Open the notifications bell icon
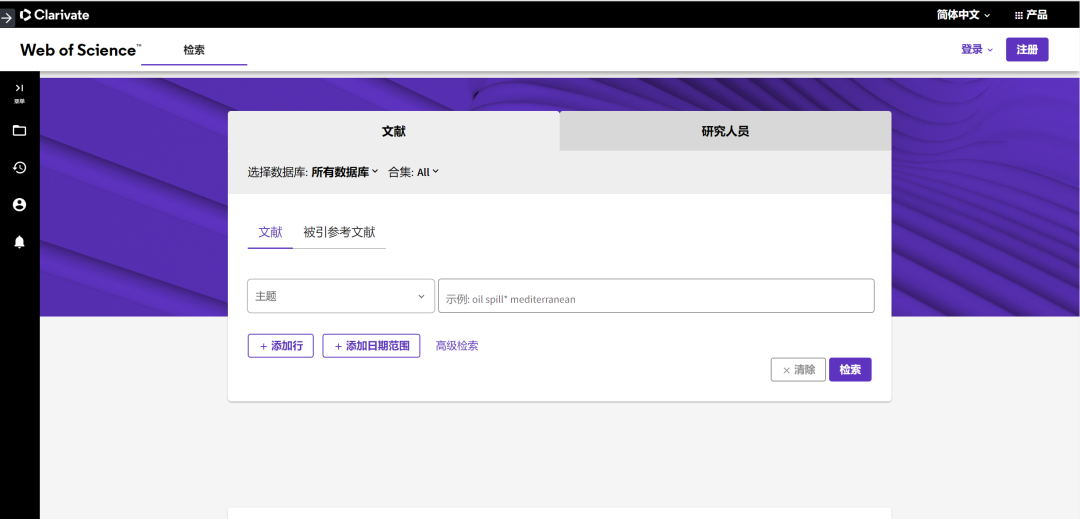 19,242
